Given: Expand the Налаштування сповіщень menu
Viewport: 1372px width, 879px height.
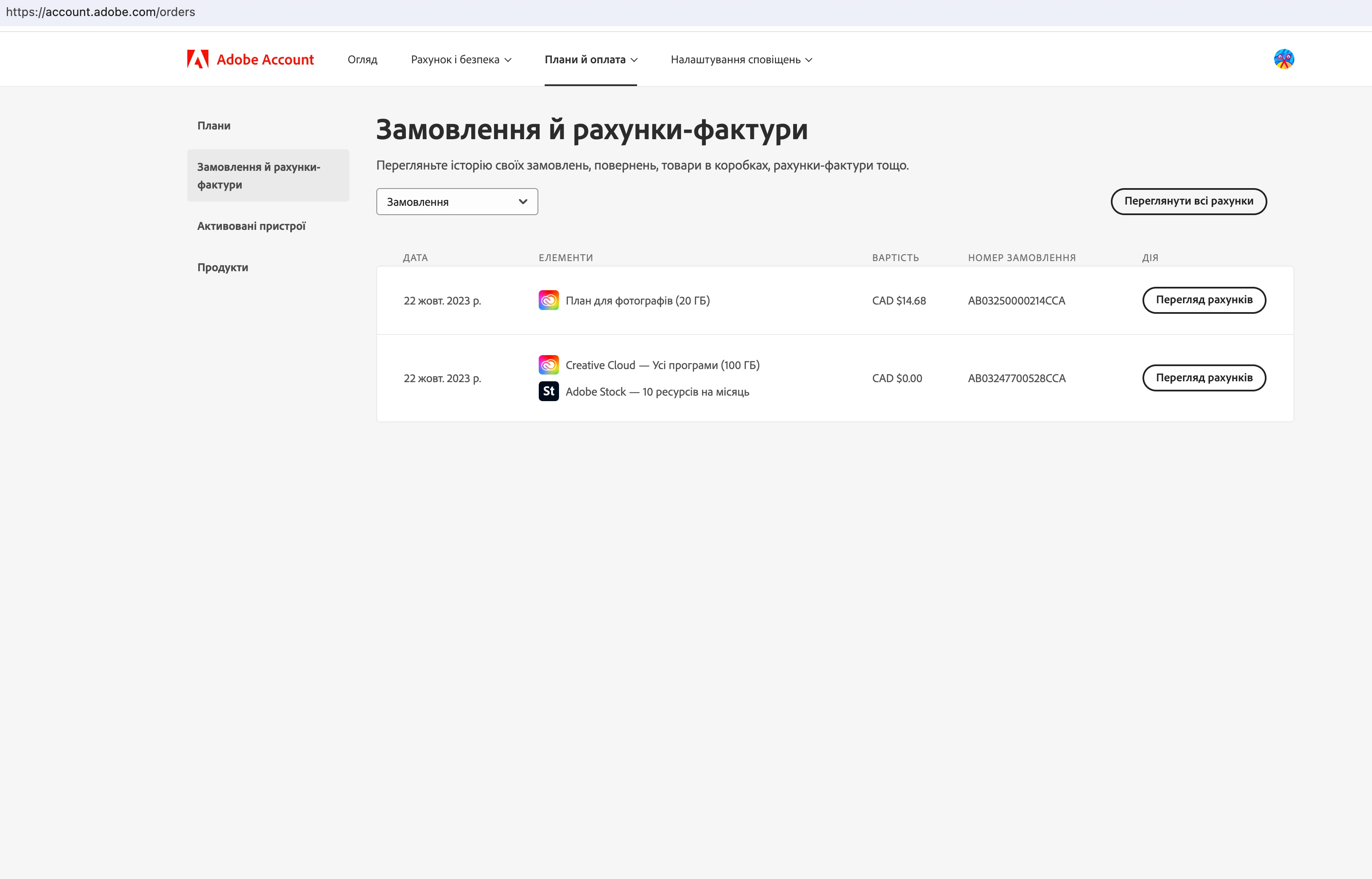Looking at the screenshot, I should click(741, 59).
